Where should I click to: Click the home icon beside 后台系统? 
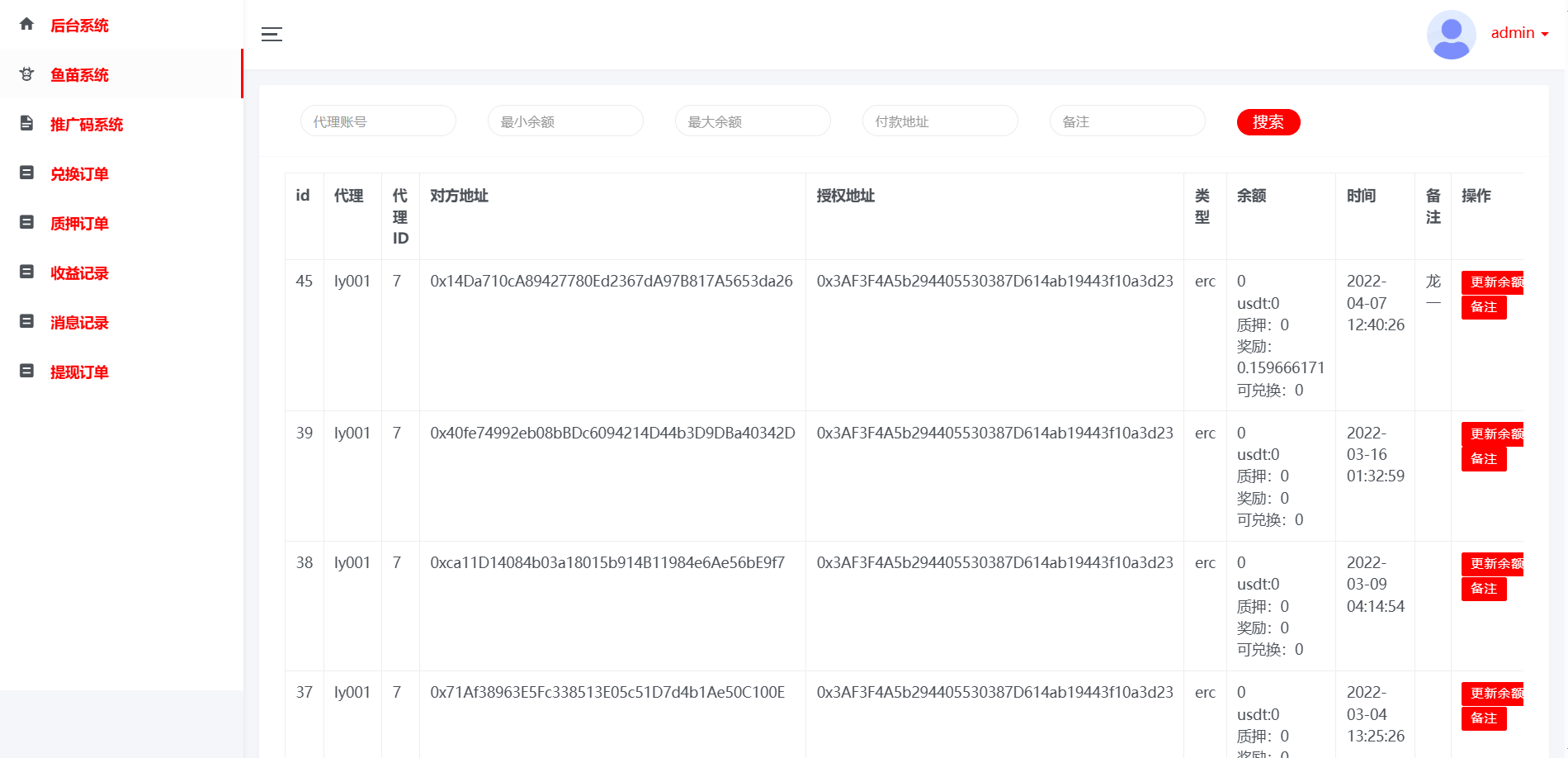[26, 24]
